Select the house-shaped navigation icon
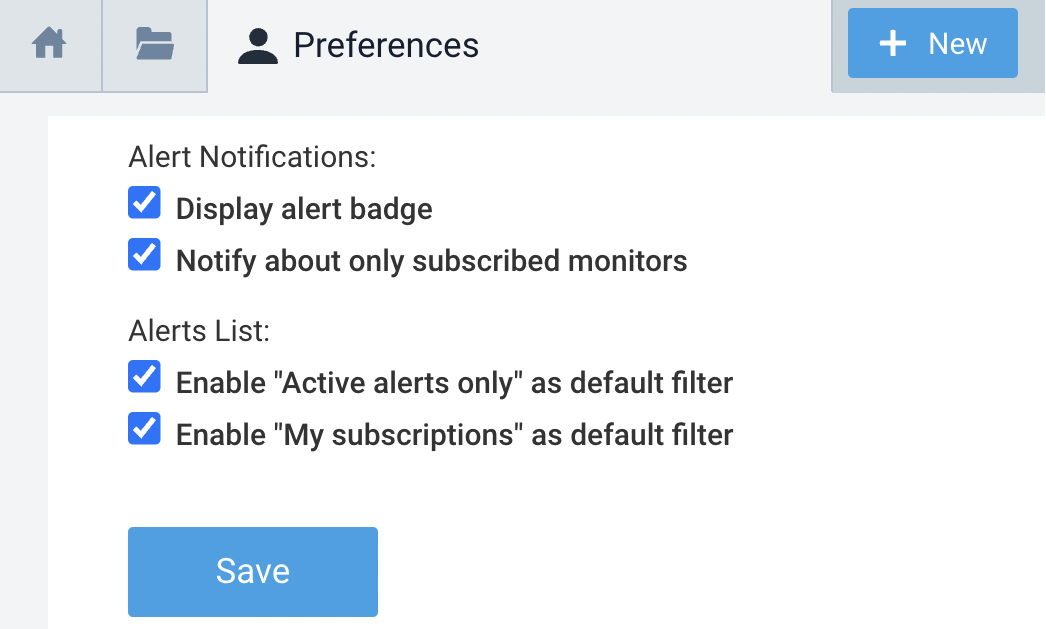 (x=50, y=43)
